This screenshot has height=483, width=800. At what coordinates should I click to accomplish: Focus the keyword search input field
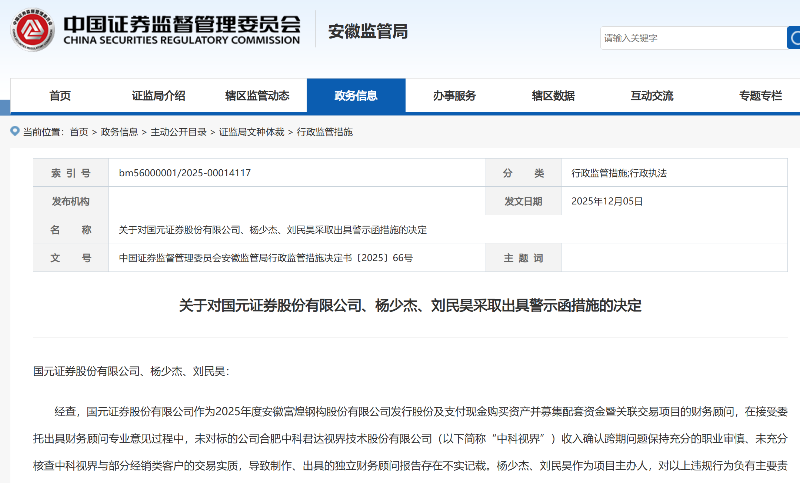click(x=693, y=38)
